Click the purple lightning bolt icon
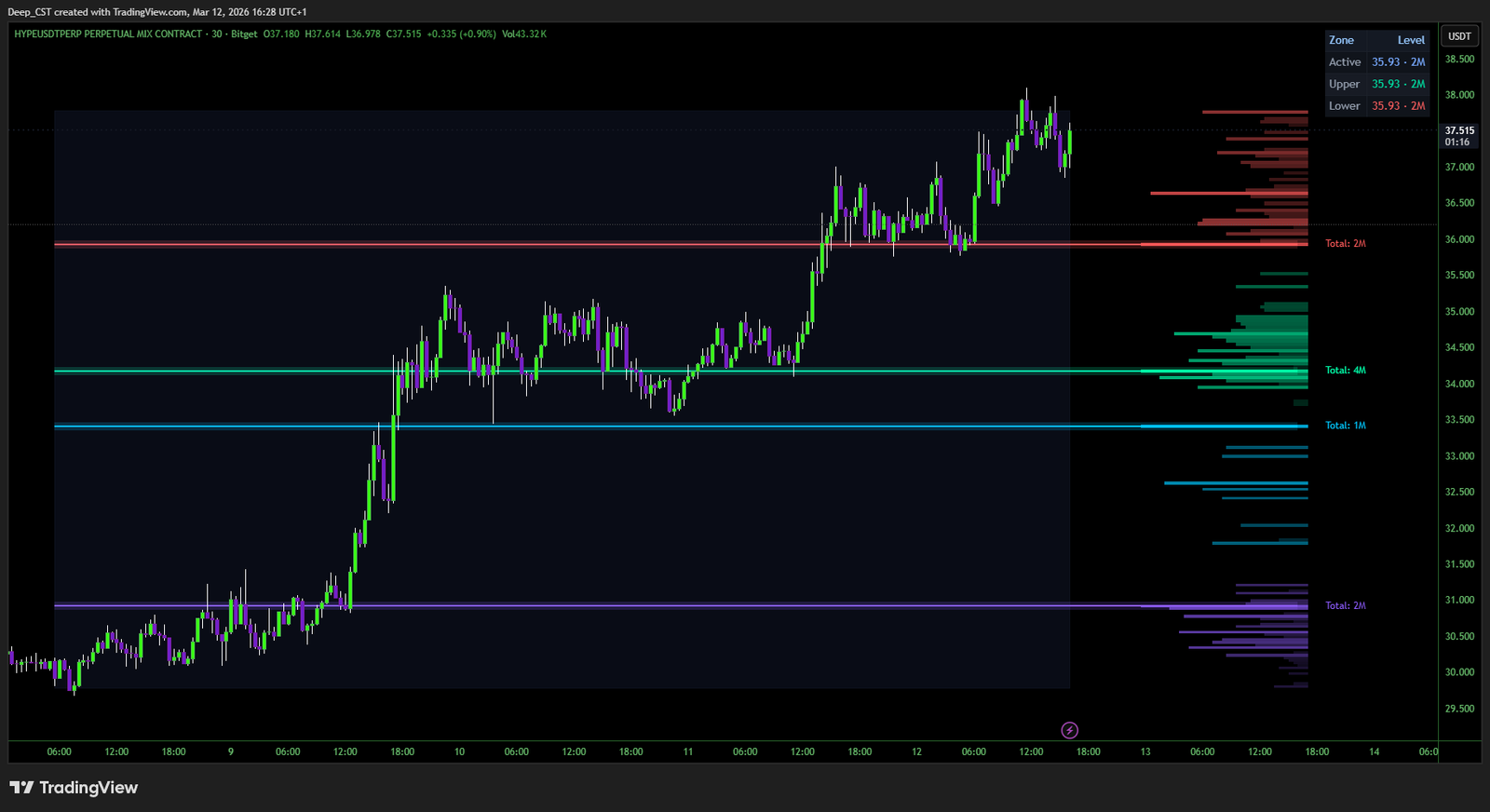The width and height of the screenshot is (1490, 812). [1069, 730]
